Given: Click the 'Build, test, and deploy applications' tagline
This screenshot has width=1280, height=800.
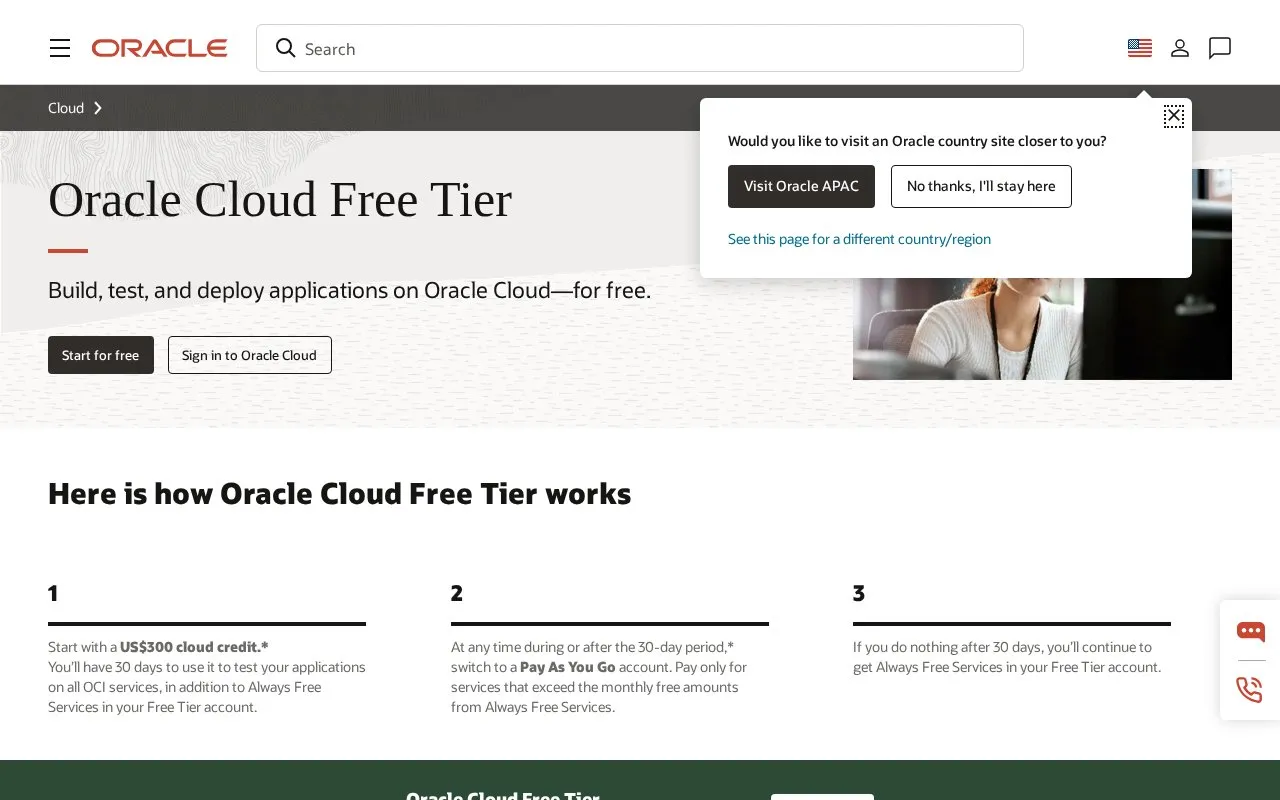Looking at the screenshot, I should (x=350, y=290).
